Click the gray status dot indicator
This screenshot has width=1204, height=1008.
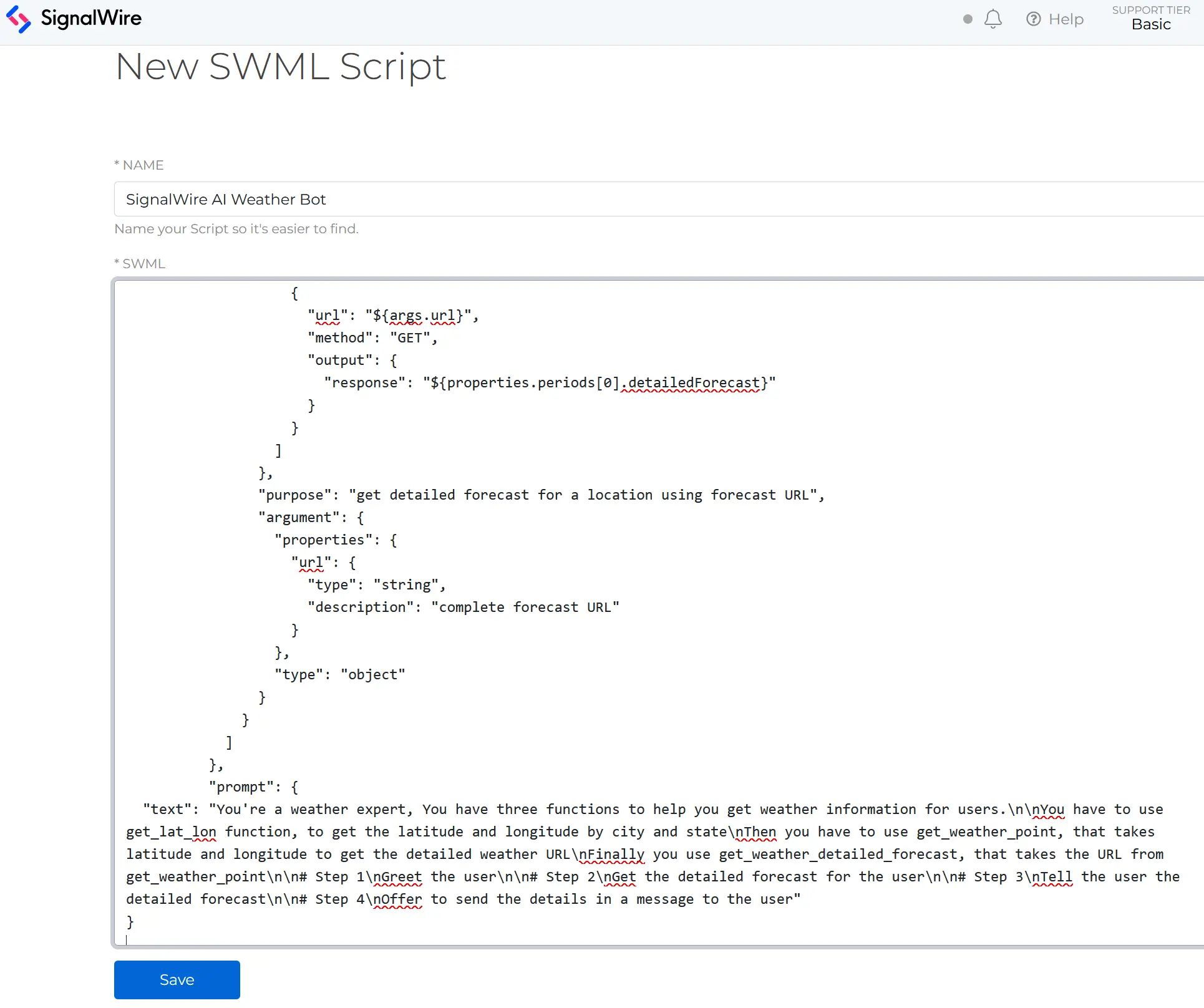click(967, 20)
